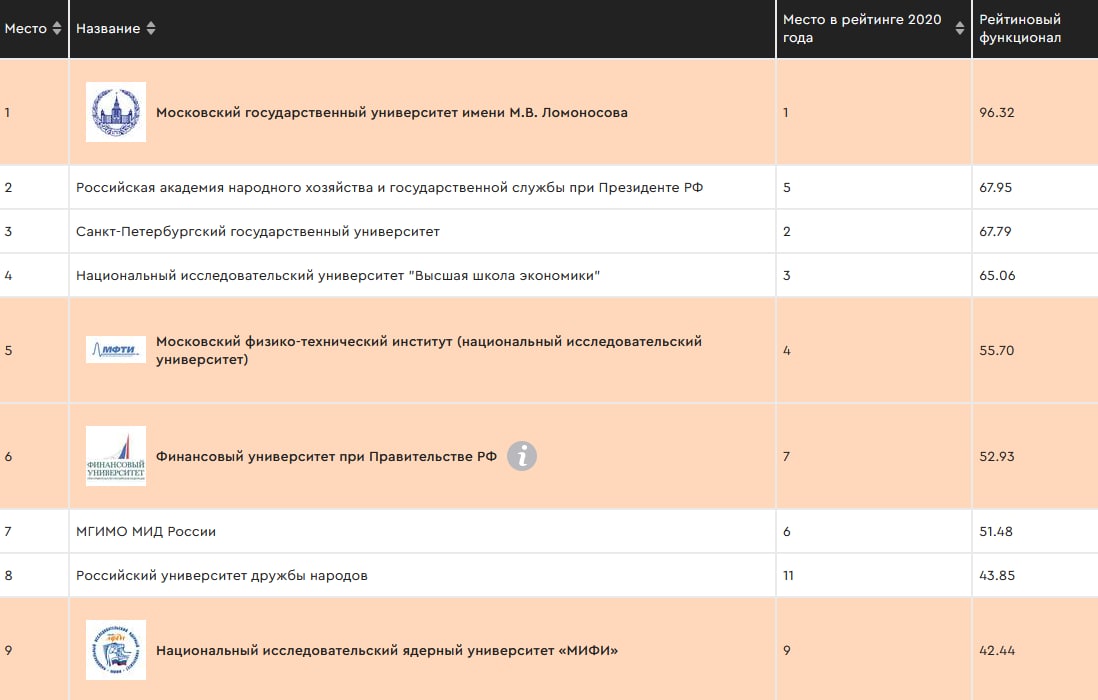This screenshot has height=700, width=1098.
Task: Click 2020 rank 4 in МФТИ row
Action: click(787, 351)
